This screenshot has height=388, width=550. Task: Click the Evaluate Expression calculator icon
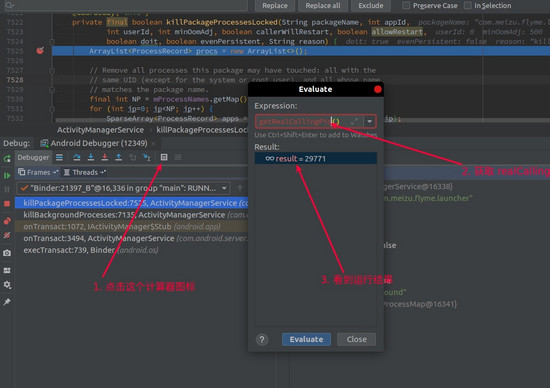click(x=164, y=157)
